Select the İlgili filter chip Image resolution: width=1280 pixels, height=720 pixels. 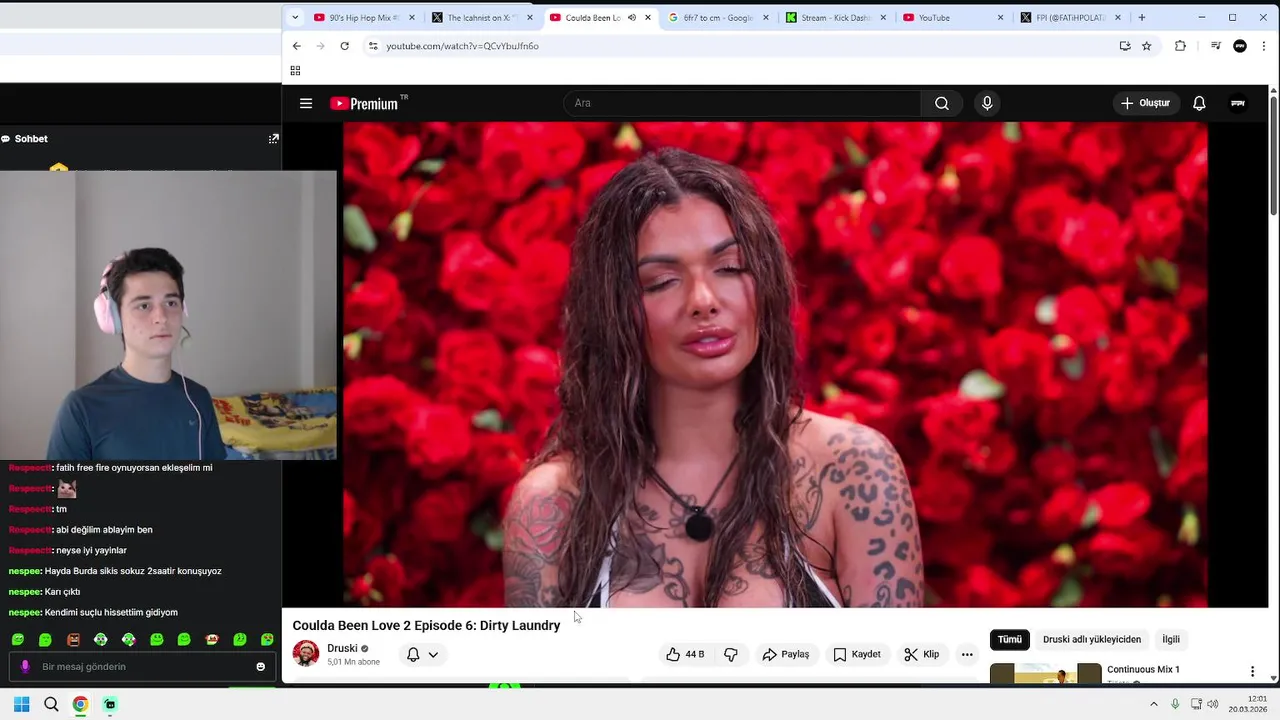(x=1171, y=639)
